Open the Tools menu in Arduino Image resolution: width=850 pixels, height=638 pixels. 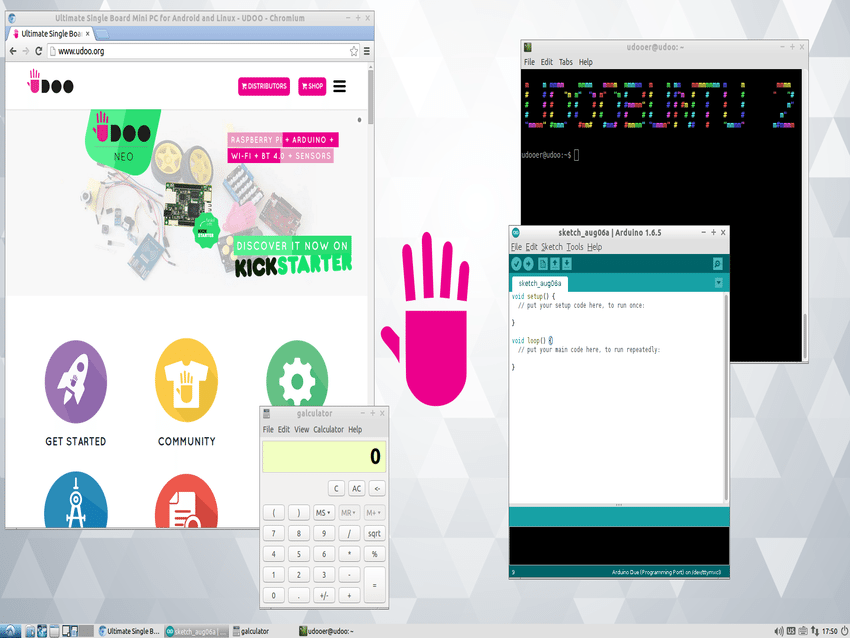(x=575, y=247)
